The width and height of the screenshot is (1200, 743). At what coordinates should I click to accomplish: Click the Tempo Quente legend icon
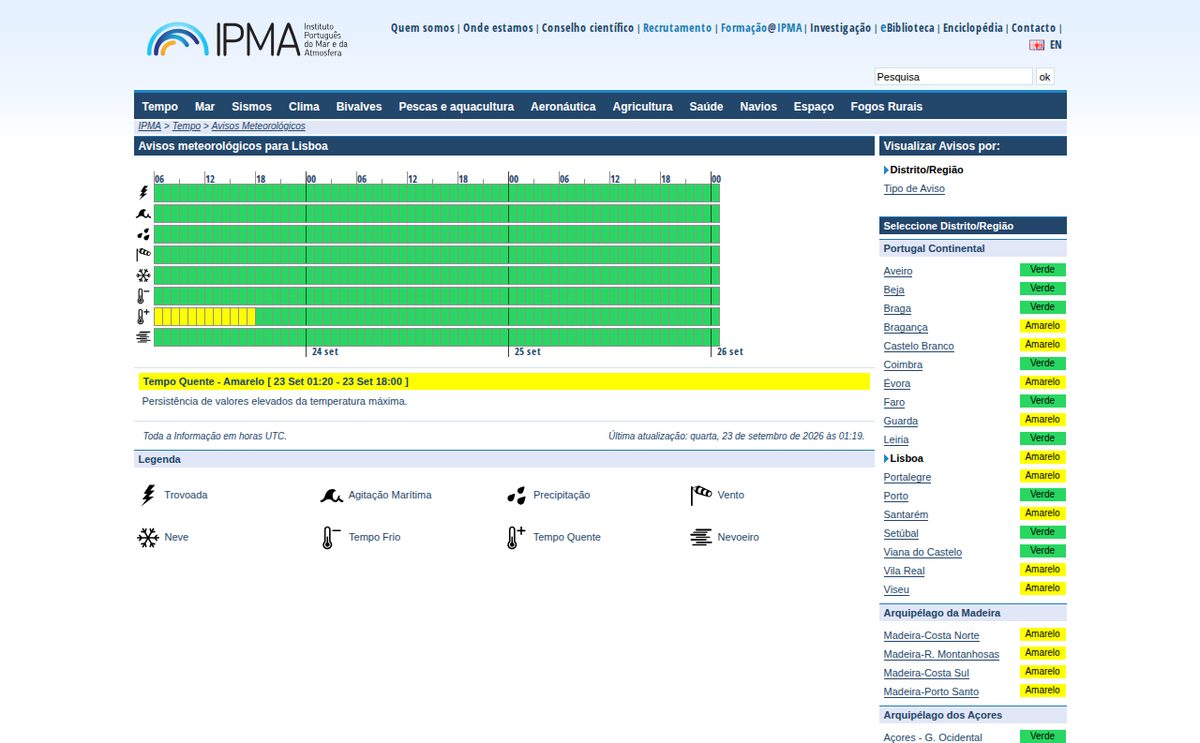click(515, 538)
